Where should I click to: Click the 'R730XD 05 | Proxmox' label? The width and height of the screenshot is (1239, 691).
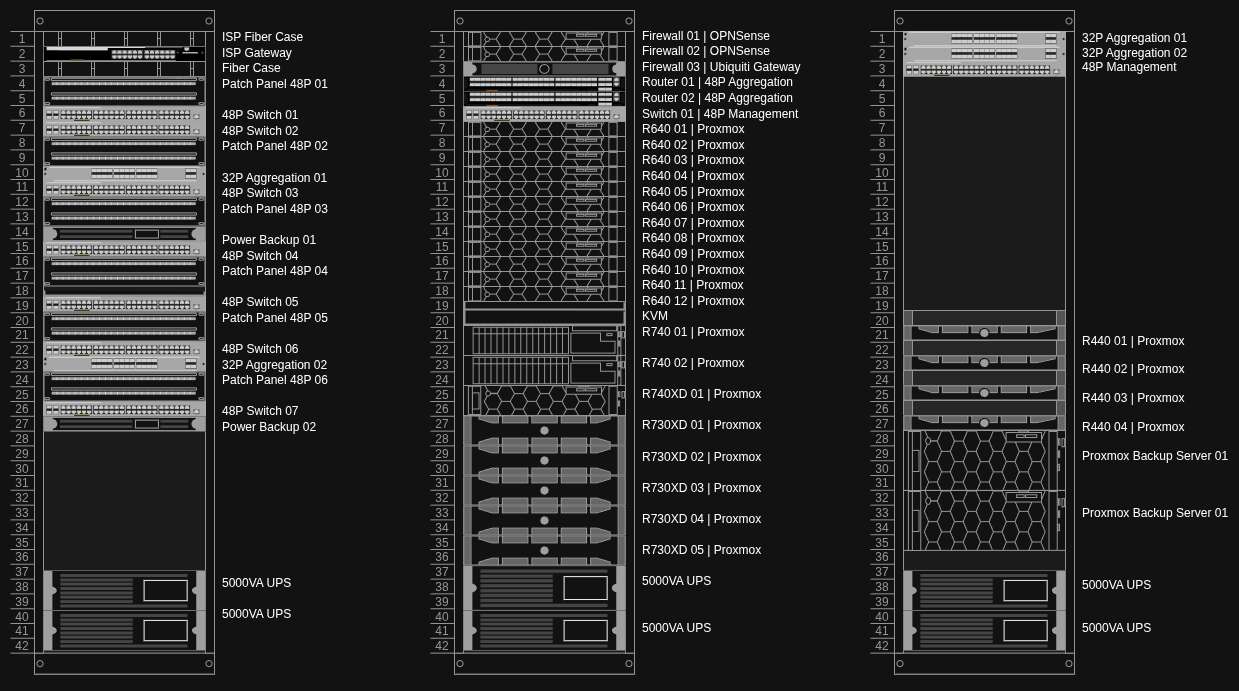point(701,550)
